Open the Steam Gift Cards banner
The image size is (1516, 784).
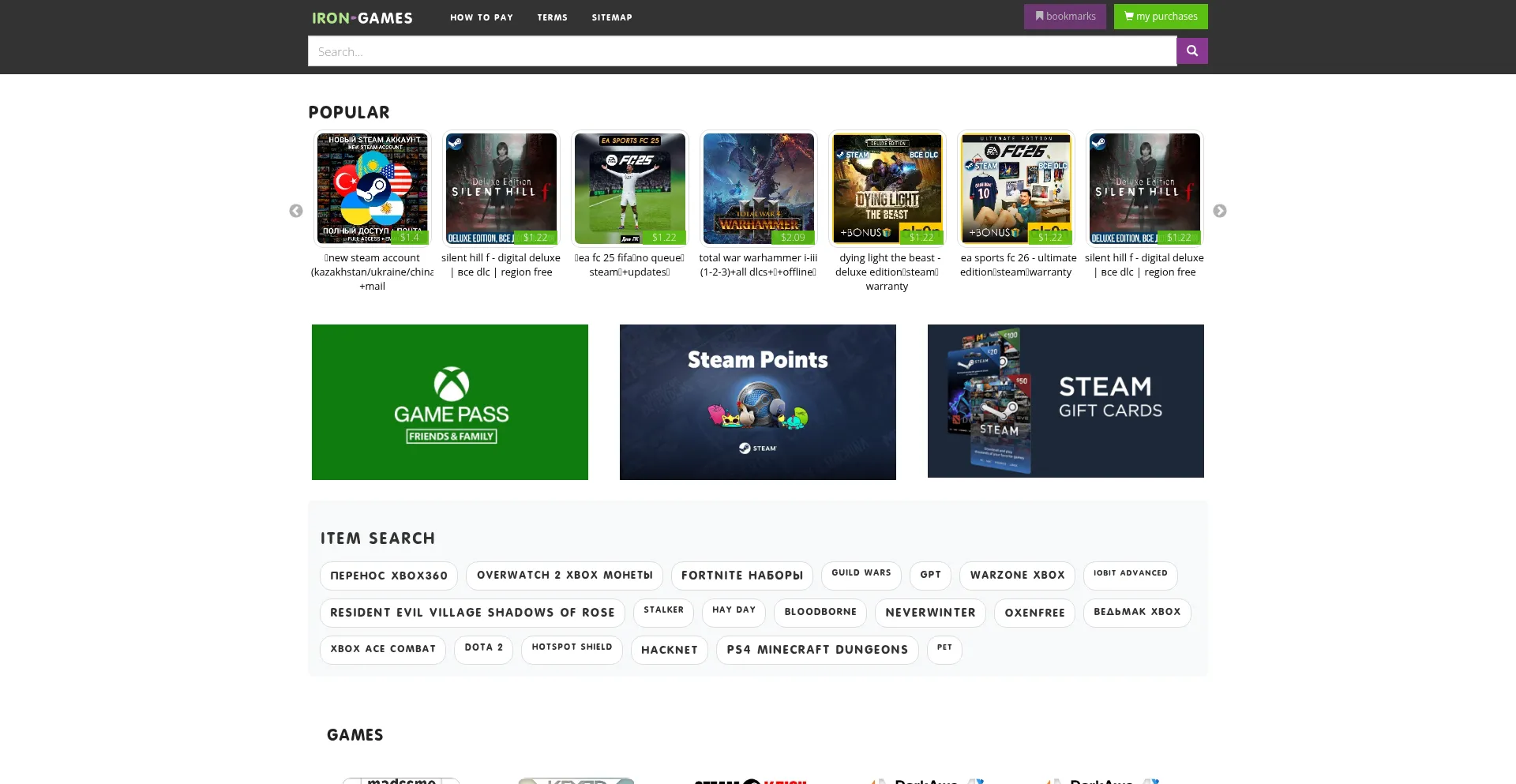1066,401
